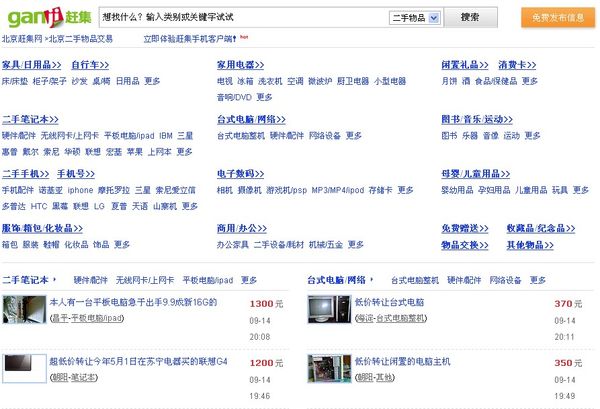
Task: Open the 物品交换 category link
Action: [x=466, y=244]
